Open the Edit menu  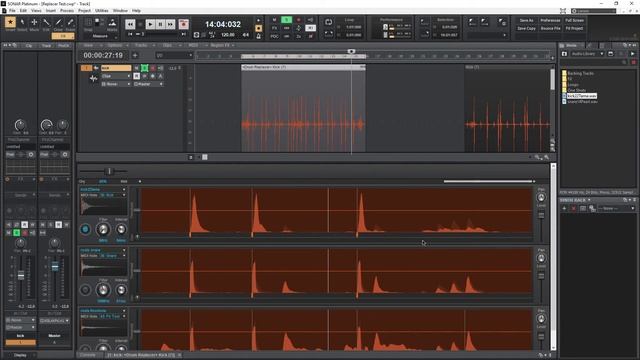click(x=23, y=11)
